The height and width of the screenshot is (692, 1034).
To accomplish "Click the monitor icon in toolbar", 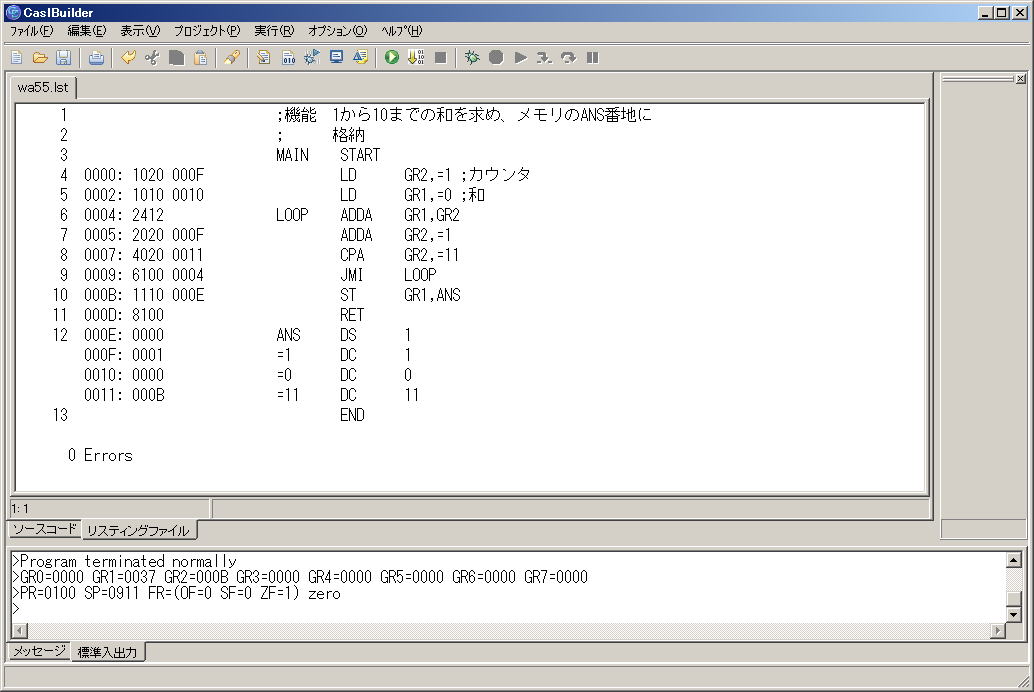I will (336, 58).
